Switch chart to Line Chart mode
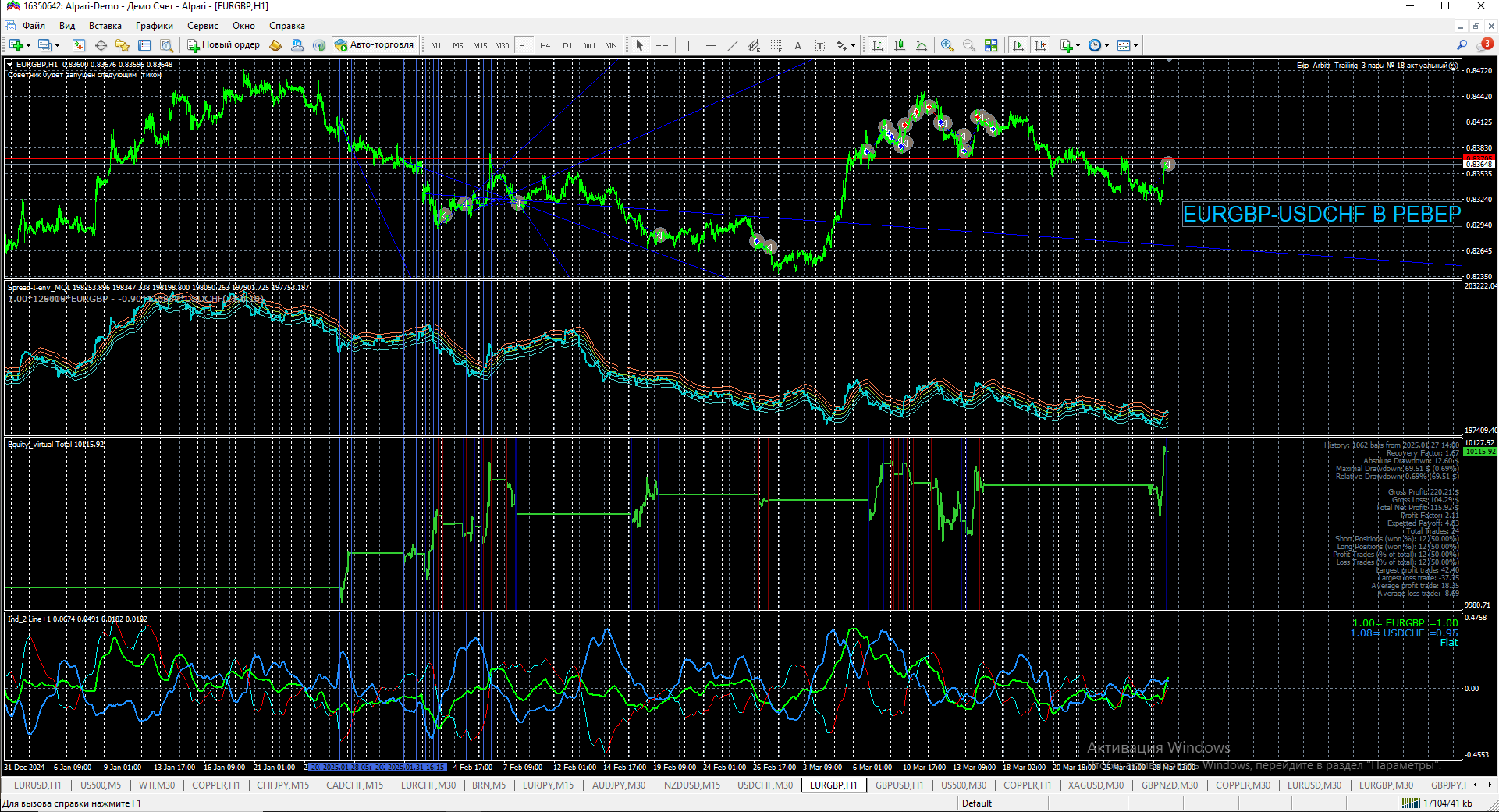Image resolution: width=1499 pixels, height=812 pixels. coord(922,45)
